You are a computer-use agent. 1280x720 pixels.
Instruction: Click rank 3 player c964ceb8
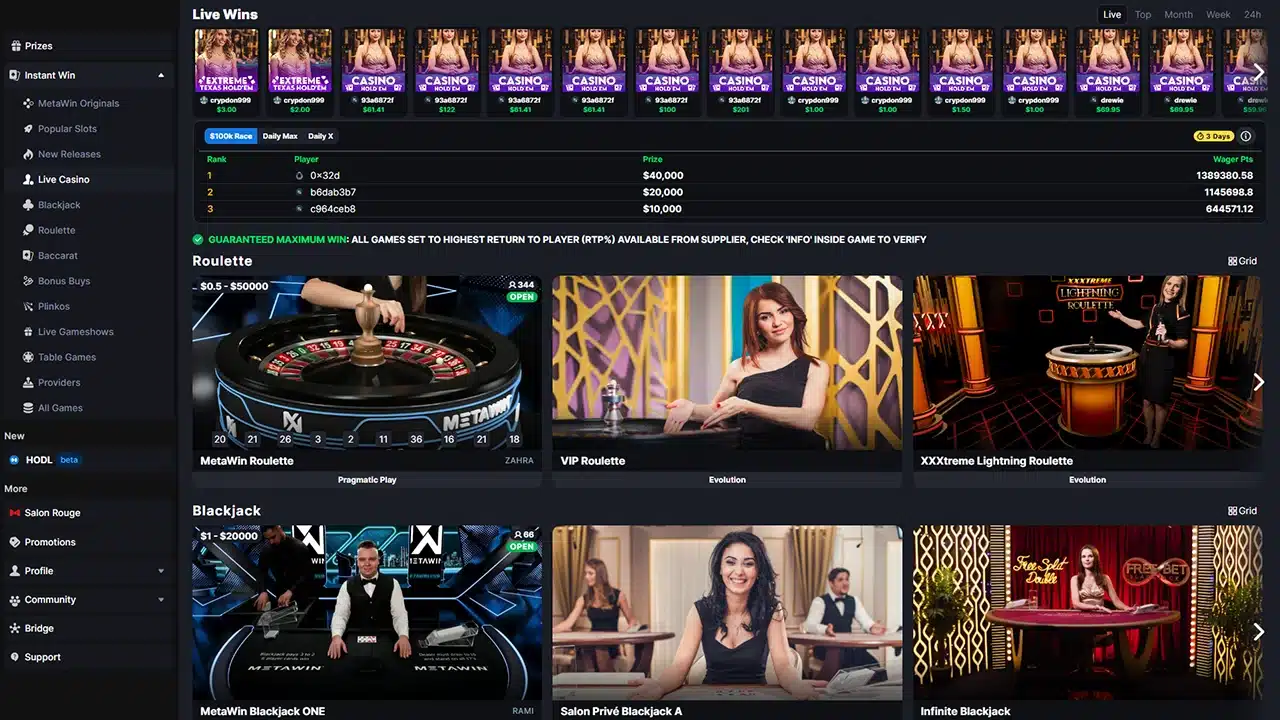(333, 209)
